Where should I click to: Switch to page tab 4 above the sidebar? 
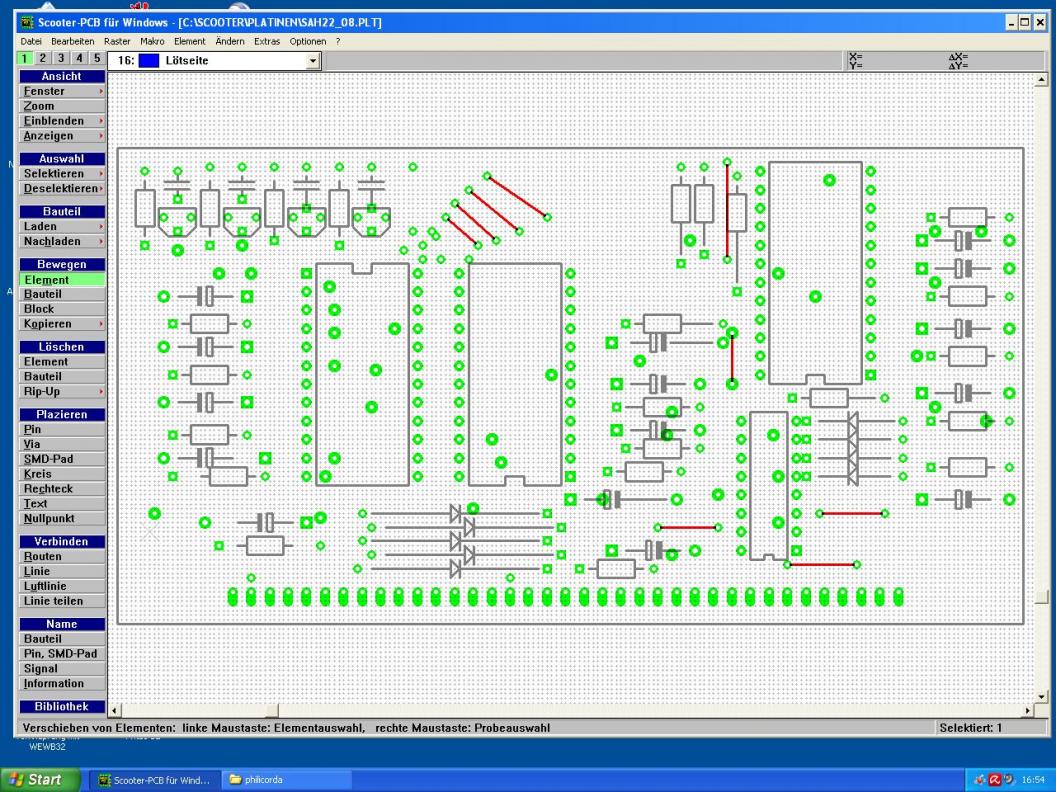[x=78, y=59]
